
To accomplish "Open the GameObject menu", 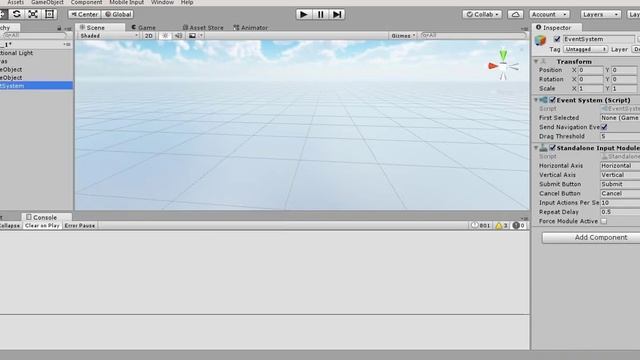I will (47, 2).
